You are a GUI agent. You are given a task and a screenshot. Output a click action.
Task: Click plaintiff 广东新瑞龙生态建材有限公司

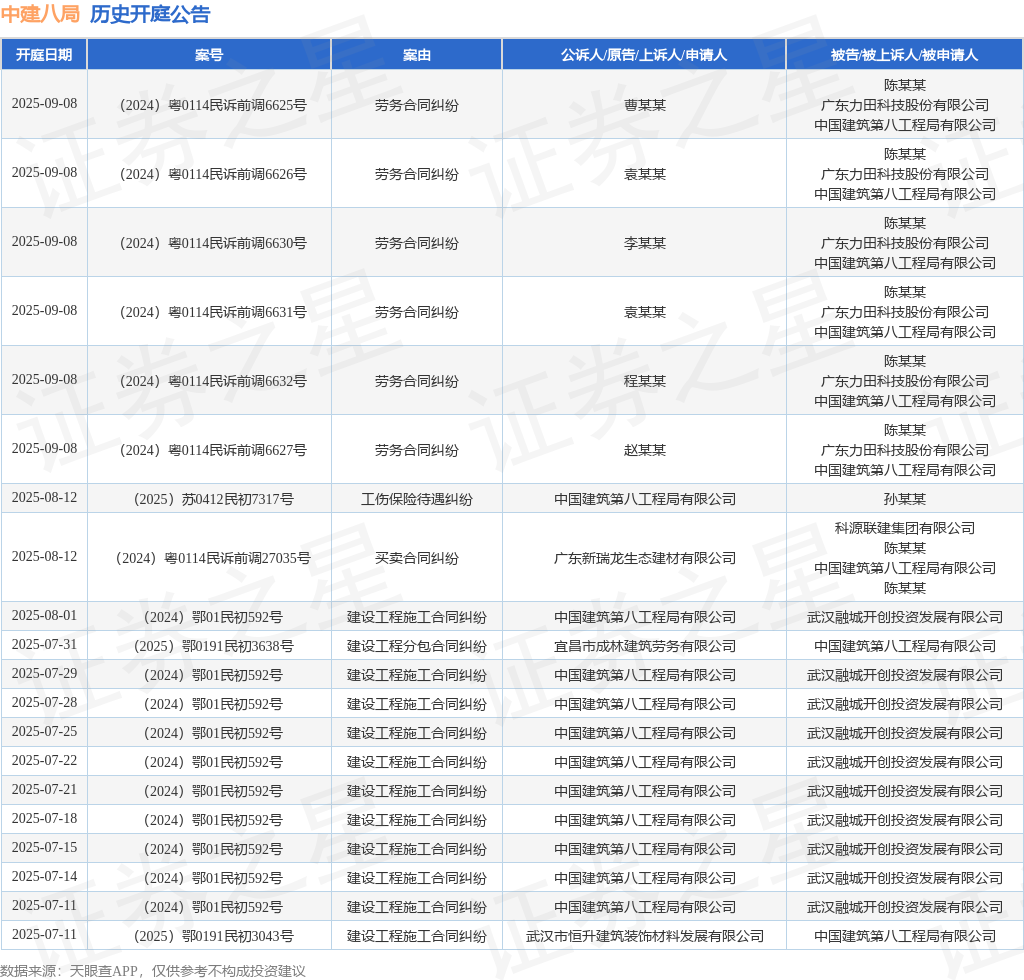(x=645, y=558)
